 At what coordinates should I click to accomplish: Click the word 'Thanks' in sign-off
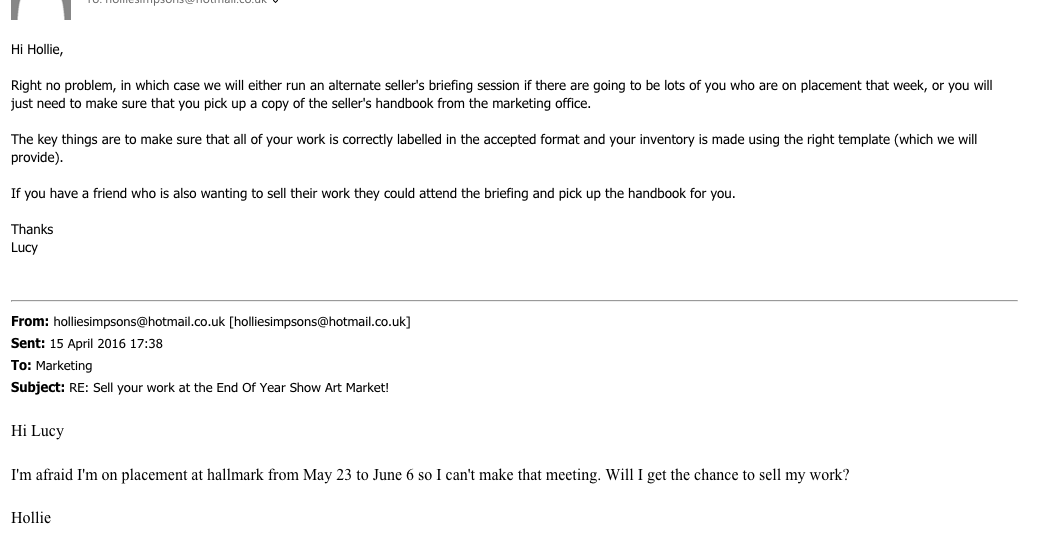point(32,229)
